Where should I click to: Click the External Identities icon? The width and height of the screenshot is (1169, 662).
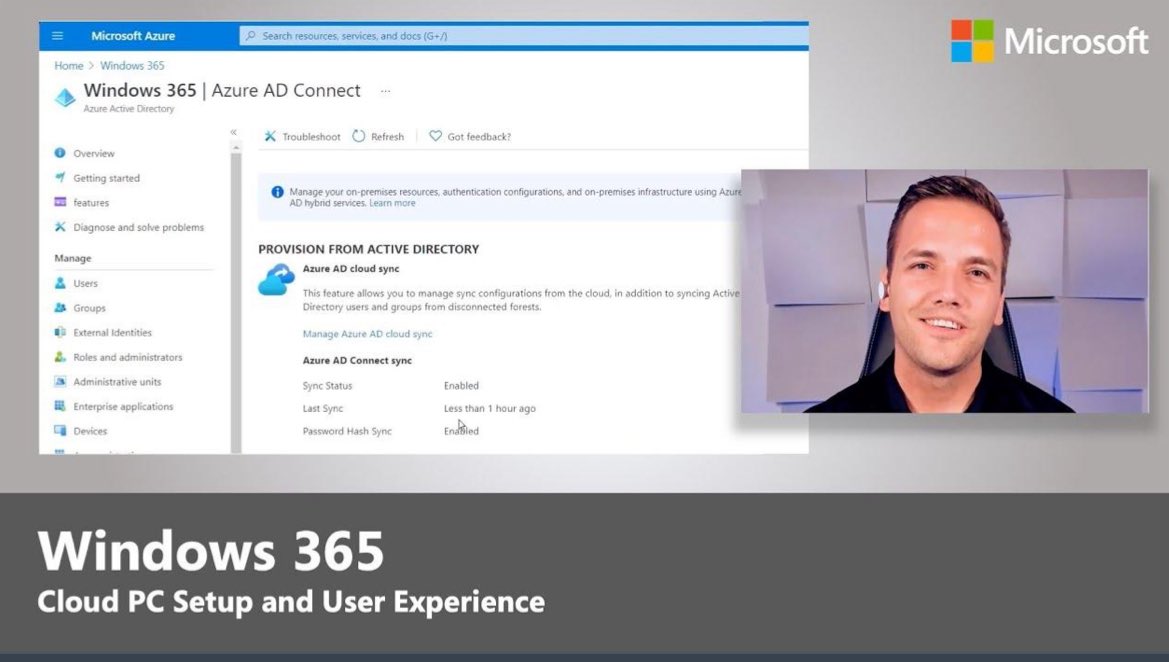[60, 332]
